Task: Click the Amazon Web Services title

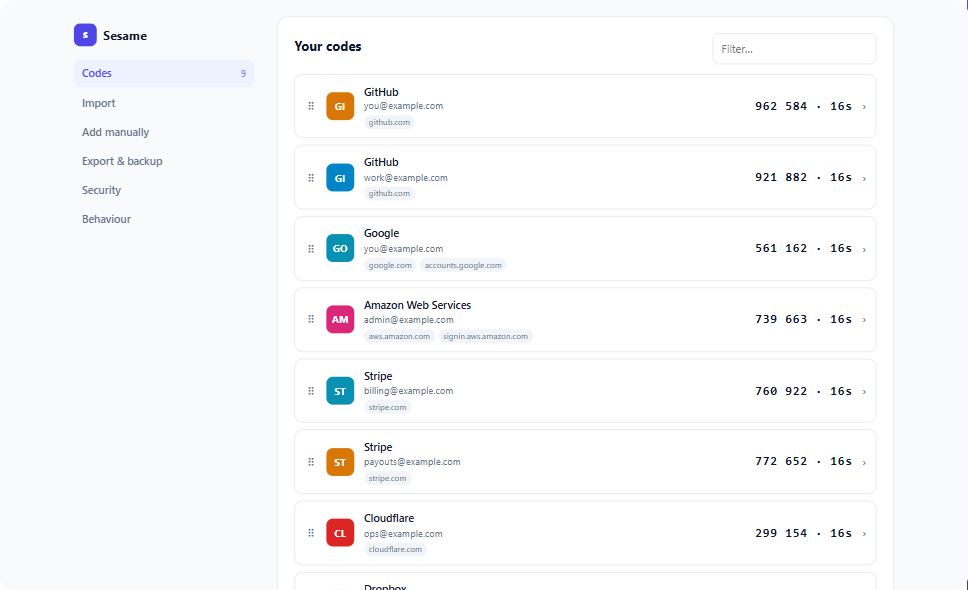Action: (x=417, y=305)
